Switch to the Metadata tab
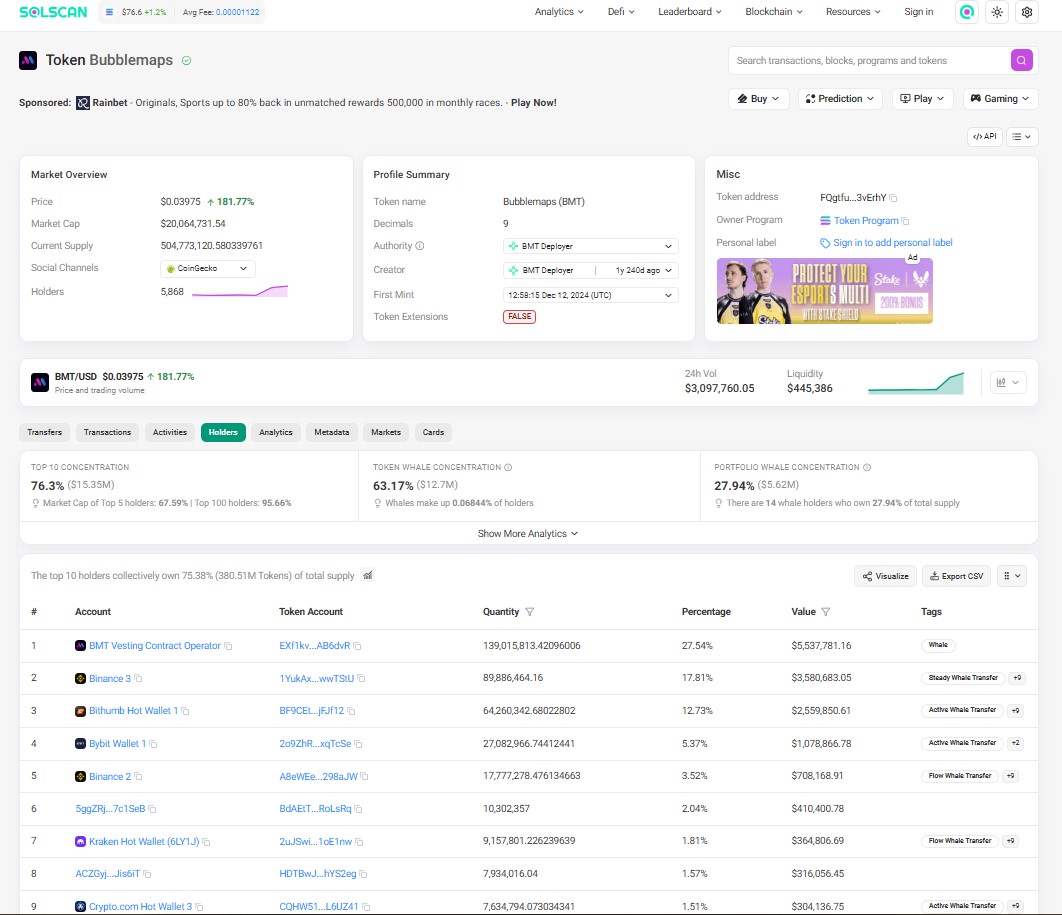Viewport: 1062px width, 915px height. pyautogui.click(x=332, y=432)
